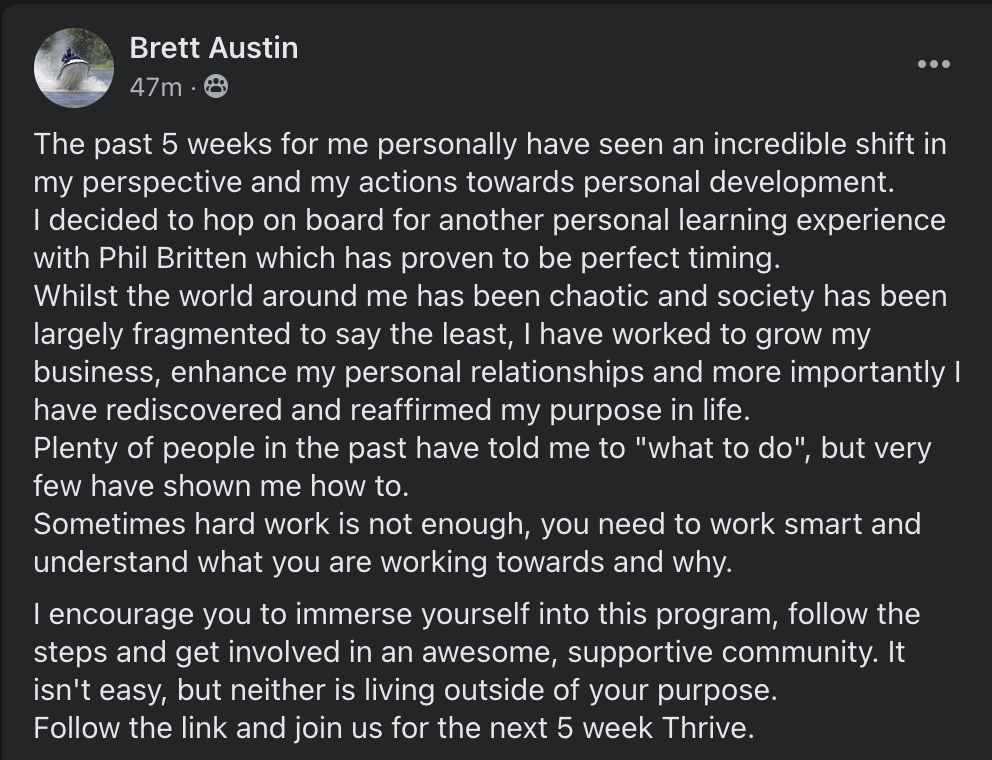Click the audience privacy icon beside 47m

click(x=215, y=88)
